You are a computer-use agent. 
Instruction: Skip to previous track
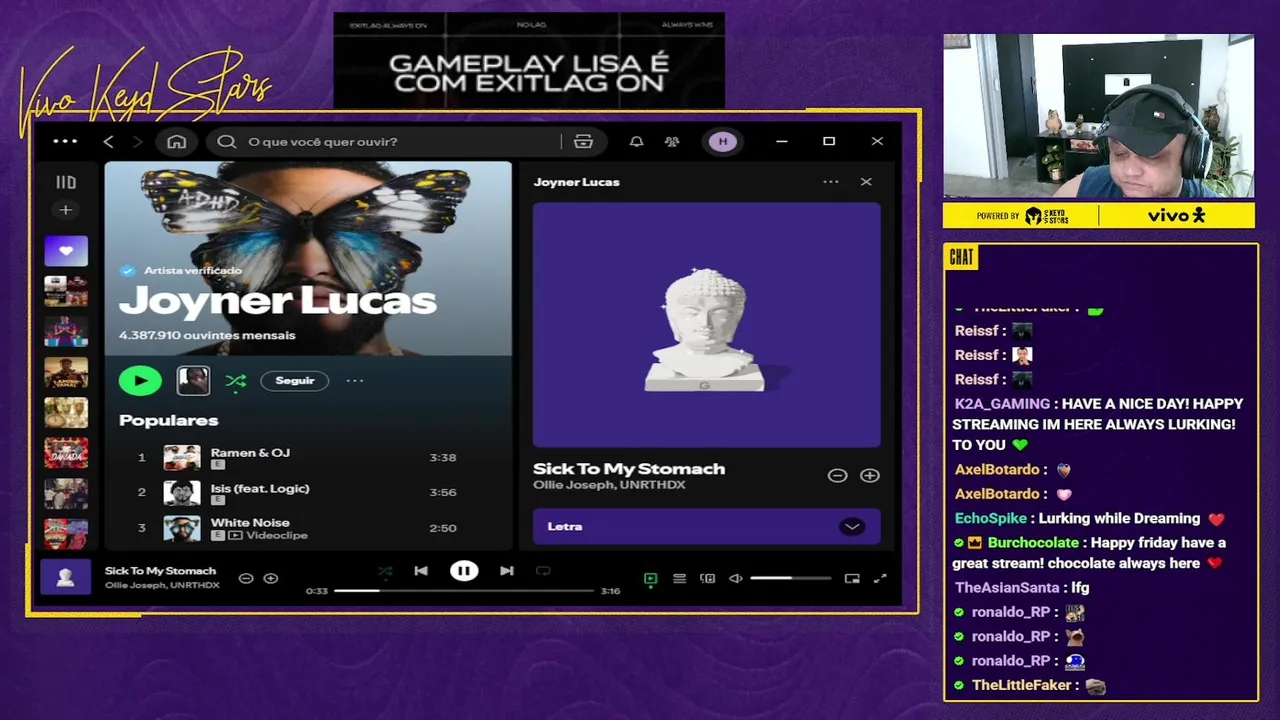(x=421, y=571)
